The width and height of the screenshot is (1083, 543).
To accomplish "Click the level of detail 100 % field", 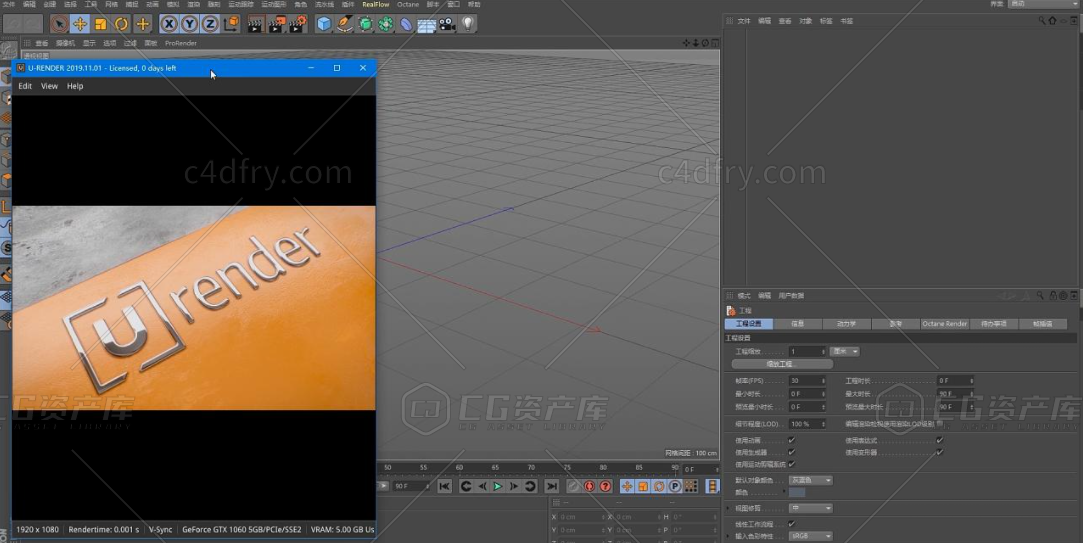I will [807, 424].
